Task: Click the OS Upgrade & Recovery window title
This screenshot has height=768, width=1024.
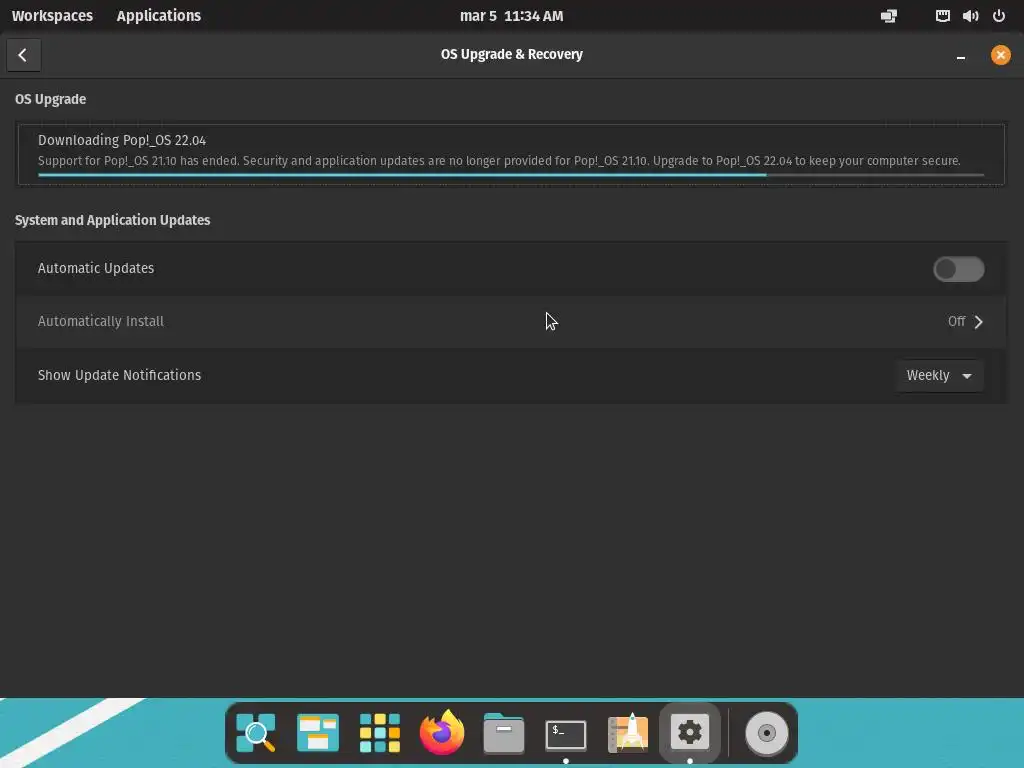Action: 512,54
